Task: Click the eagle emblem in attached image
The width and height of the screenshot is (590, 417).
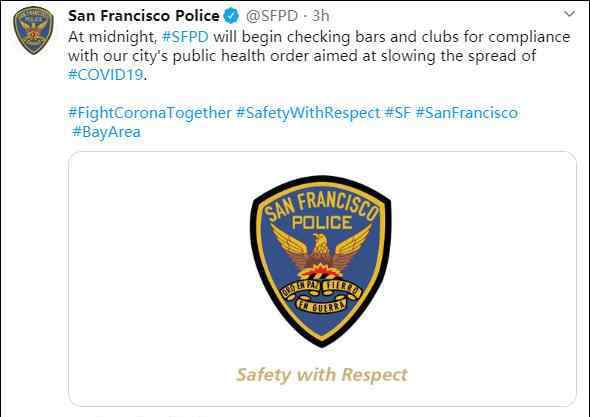Action: pyautogui.click(x=321, y=252)
